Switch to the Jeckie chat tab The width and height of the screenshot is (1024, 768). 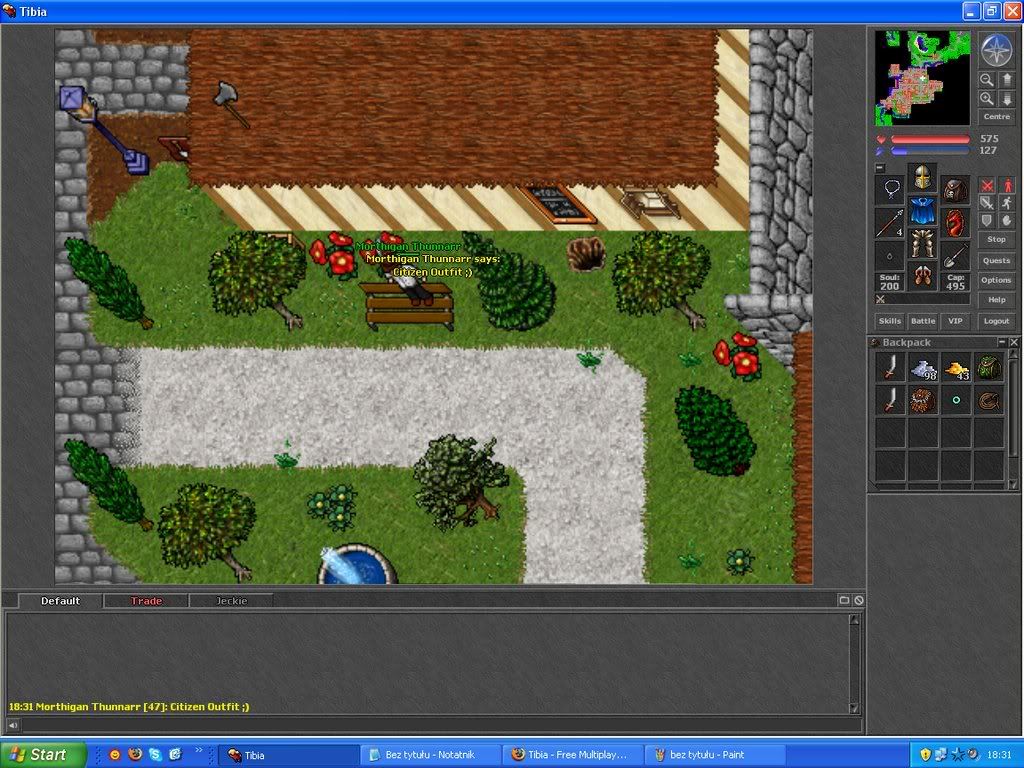coord(232,601)
